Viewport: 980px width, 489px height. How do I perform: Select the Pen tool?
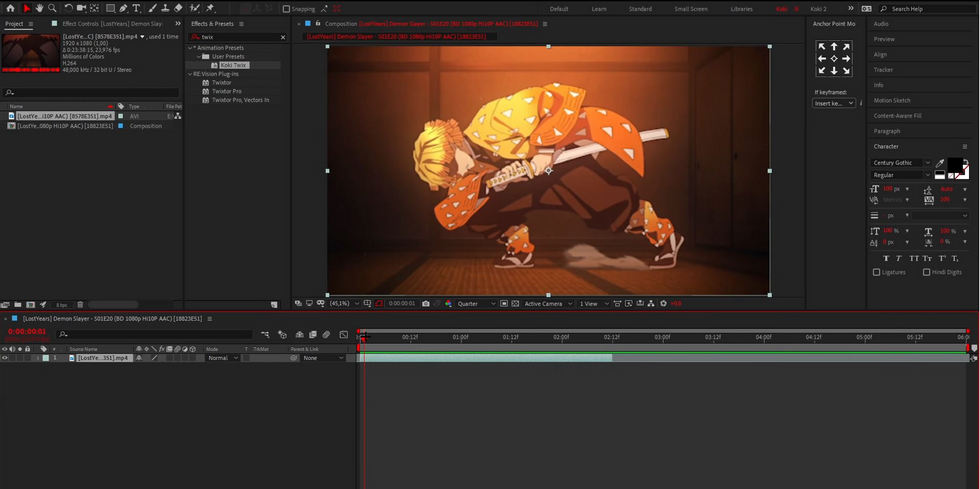pyautogui.click(x=123, y=8)
